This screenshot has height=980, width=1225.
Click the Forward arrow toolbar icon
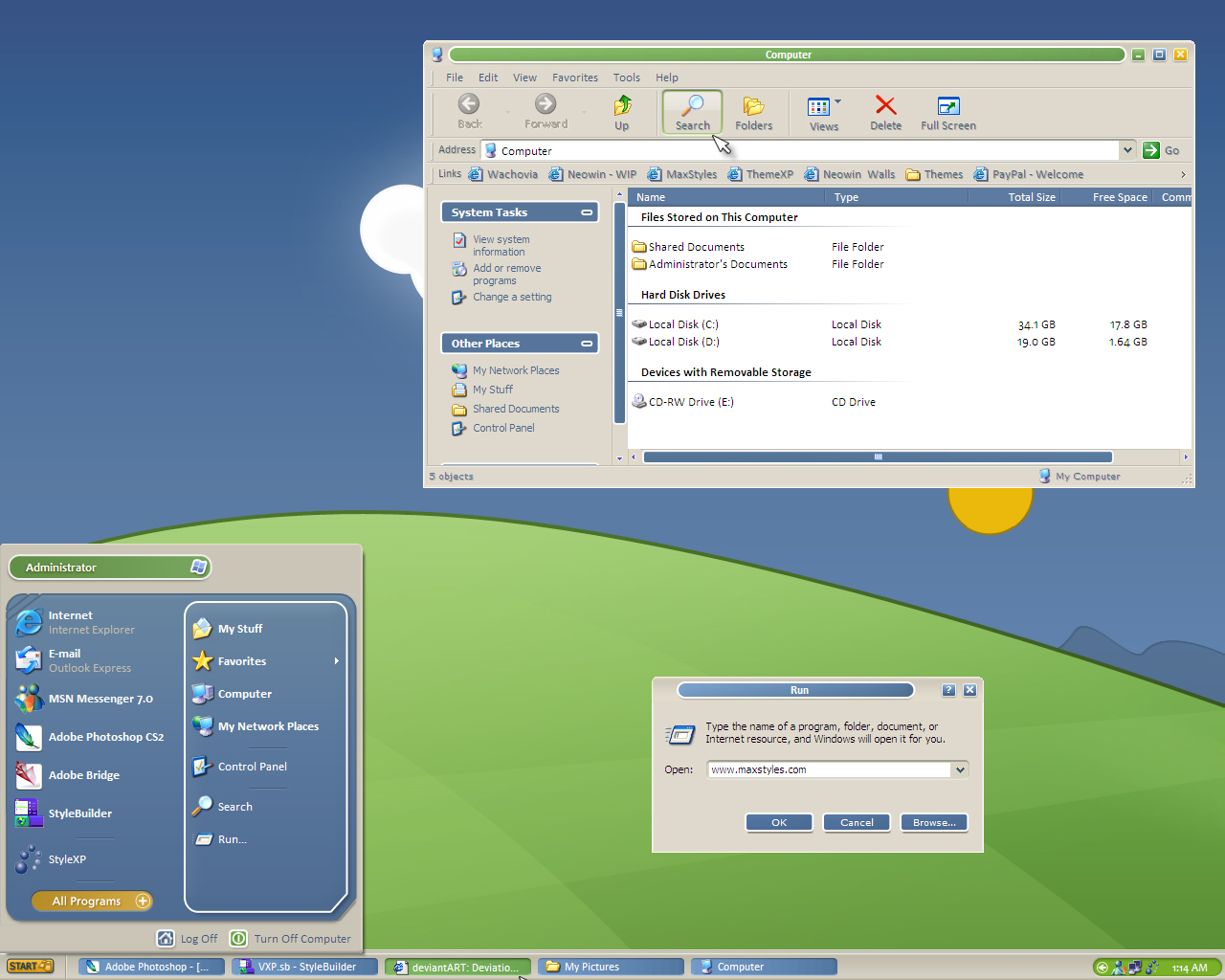tap(546, 104)
